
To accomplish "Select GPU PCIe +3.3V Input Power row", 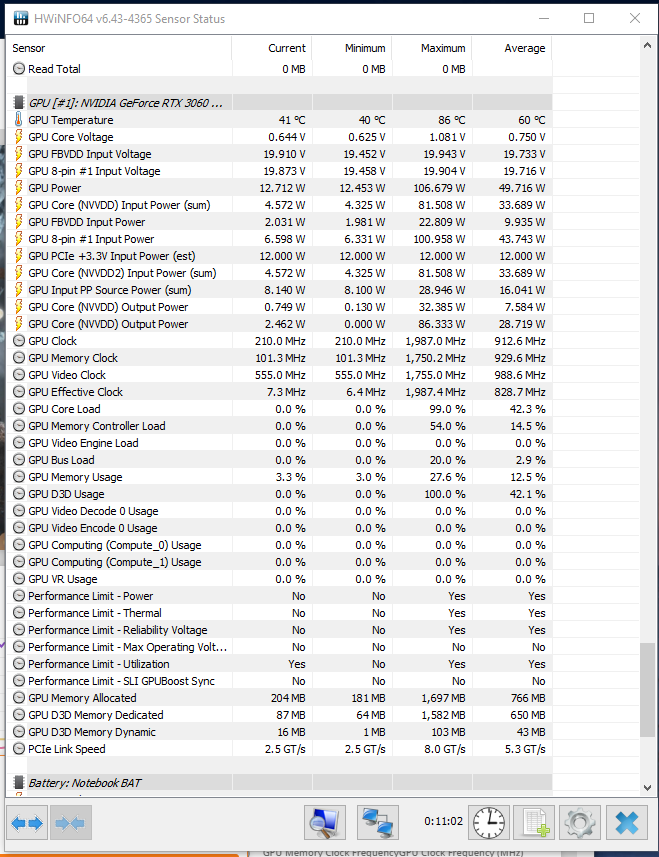I will 279,256.
